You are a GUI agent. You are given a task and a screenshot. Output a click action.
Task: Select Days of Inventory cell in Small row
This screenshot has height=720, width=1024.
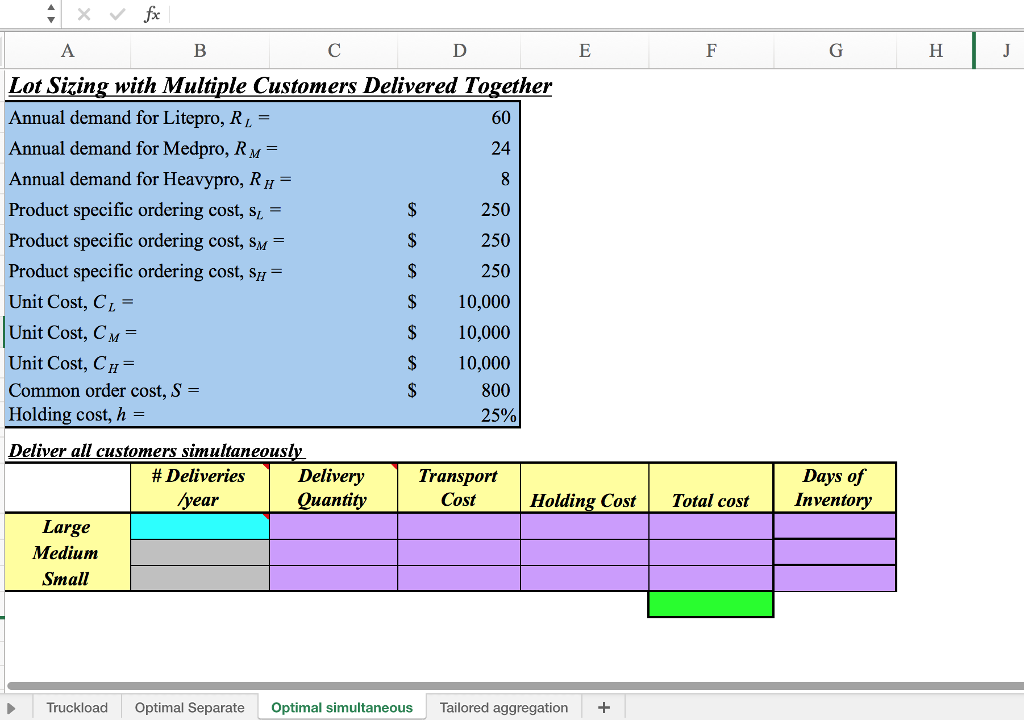[835, 579]
